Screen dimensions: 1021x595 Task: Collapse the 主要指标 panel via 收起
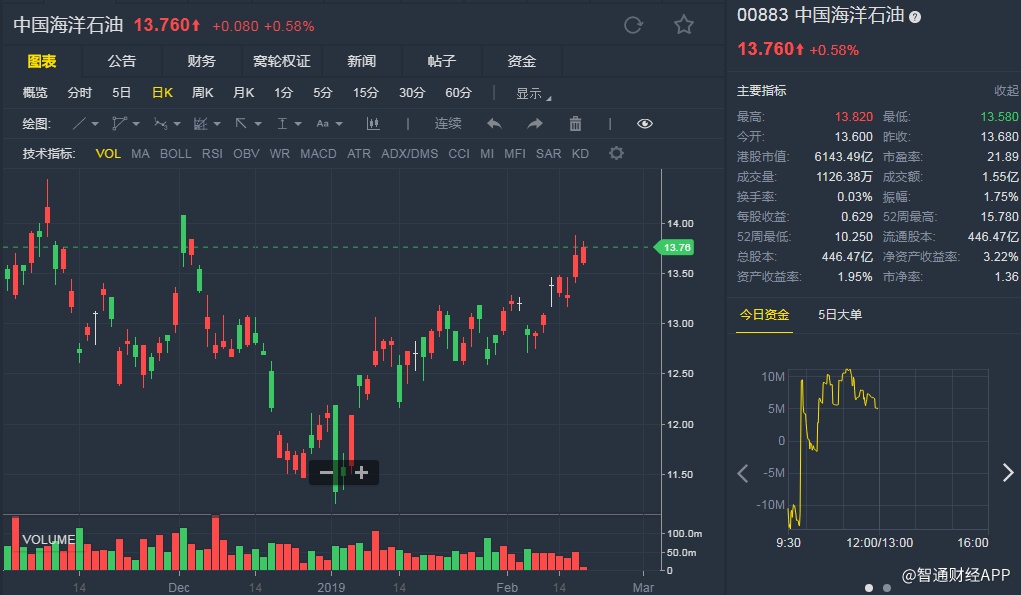pos(1005,91)
